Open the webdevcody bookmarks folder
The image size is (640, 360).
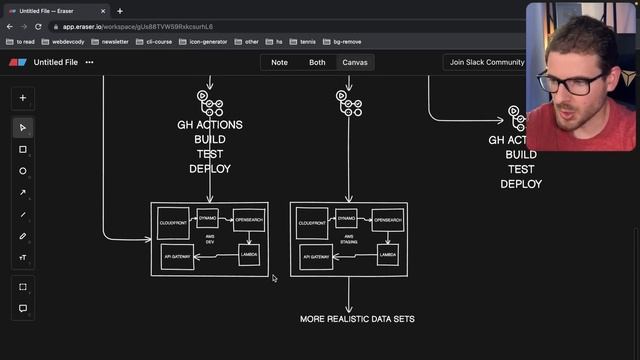coord(63,42)
